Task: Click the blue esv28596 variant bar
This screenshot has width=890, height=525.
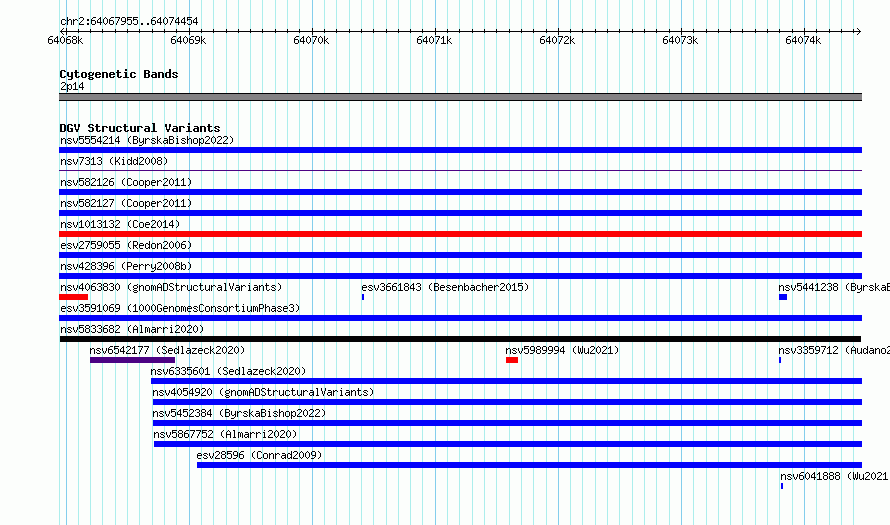Action: point(530,465)
